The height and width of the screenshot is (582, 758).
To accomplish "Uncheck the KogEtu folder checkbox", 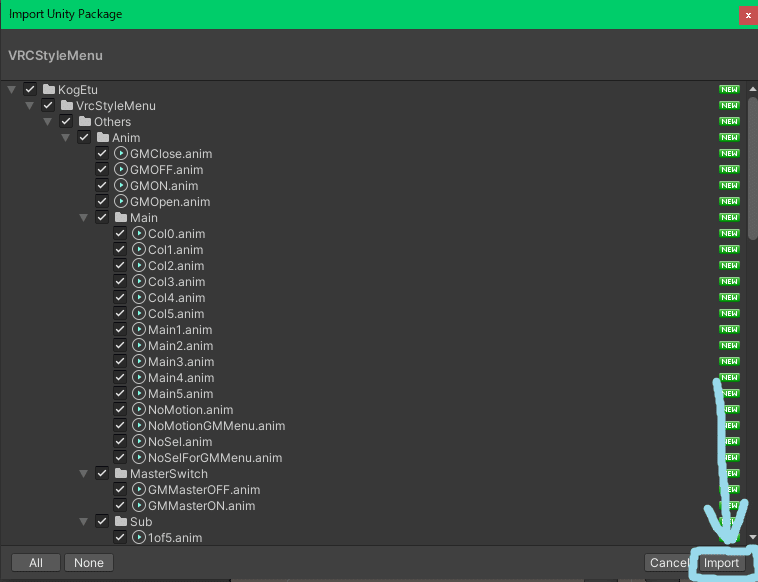I will pyautogui.click(x=30, y=89).
